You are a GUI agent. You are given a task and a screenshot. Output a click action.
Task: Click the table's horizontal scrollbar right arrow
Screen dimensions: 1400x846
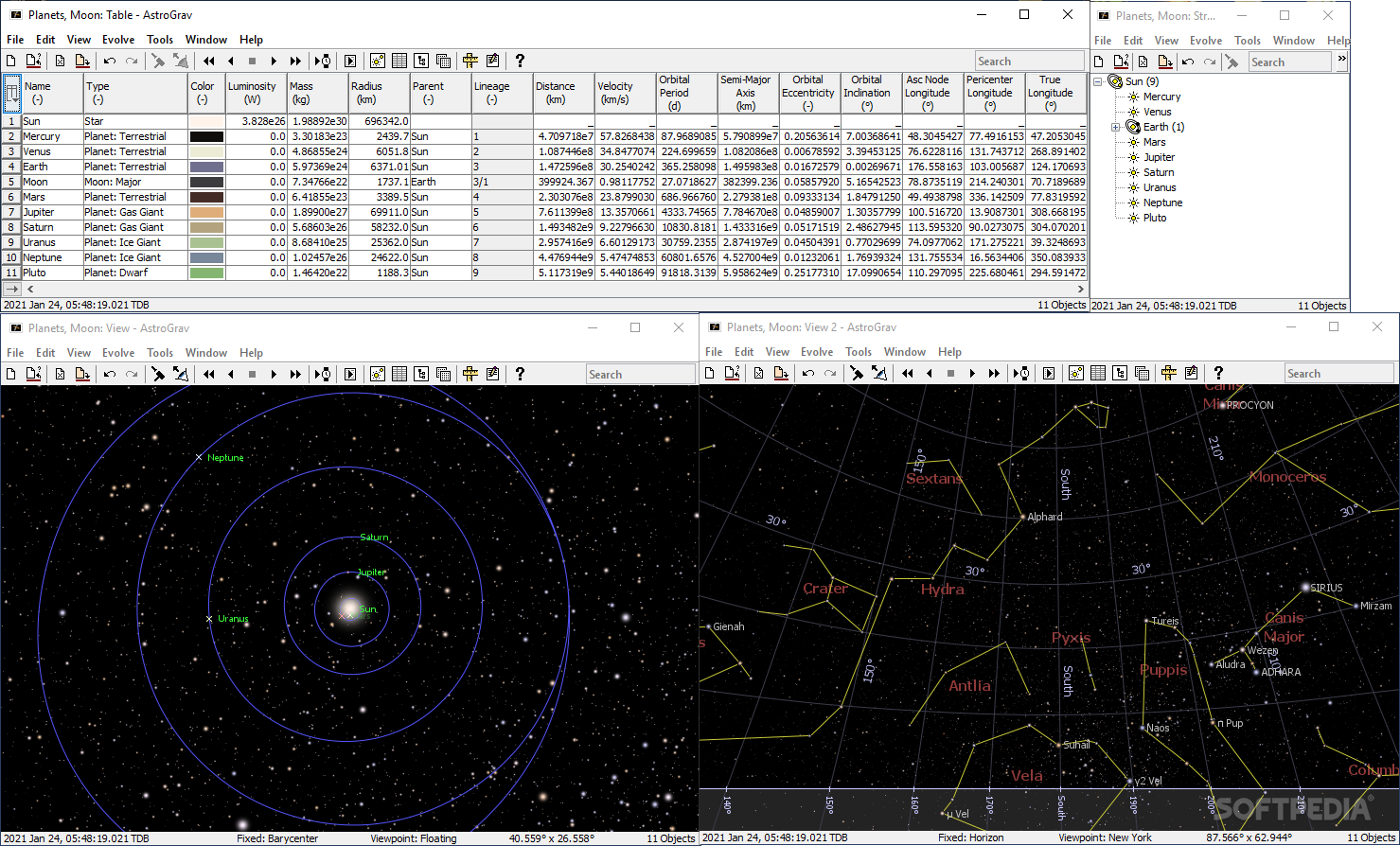pos(1080,289)
